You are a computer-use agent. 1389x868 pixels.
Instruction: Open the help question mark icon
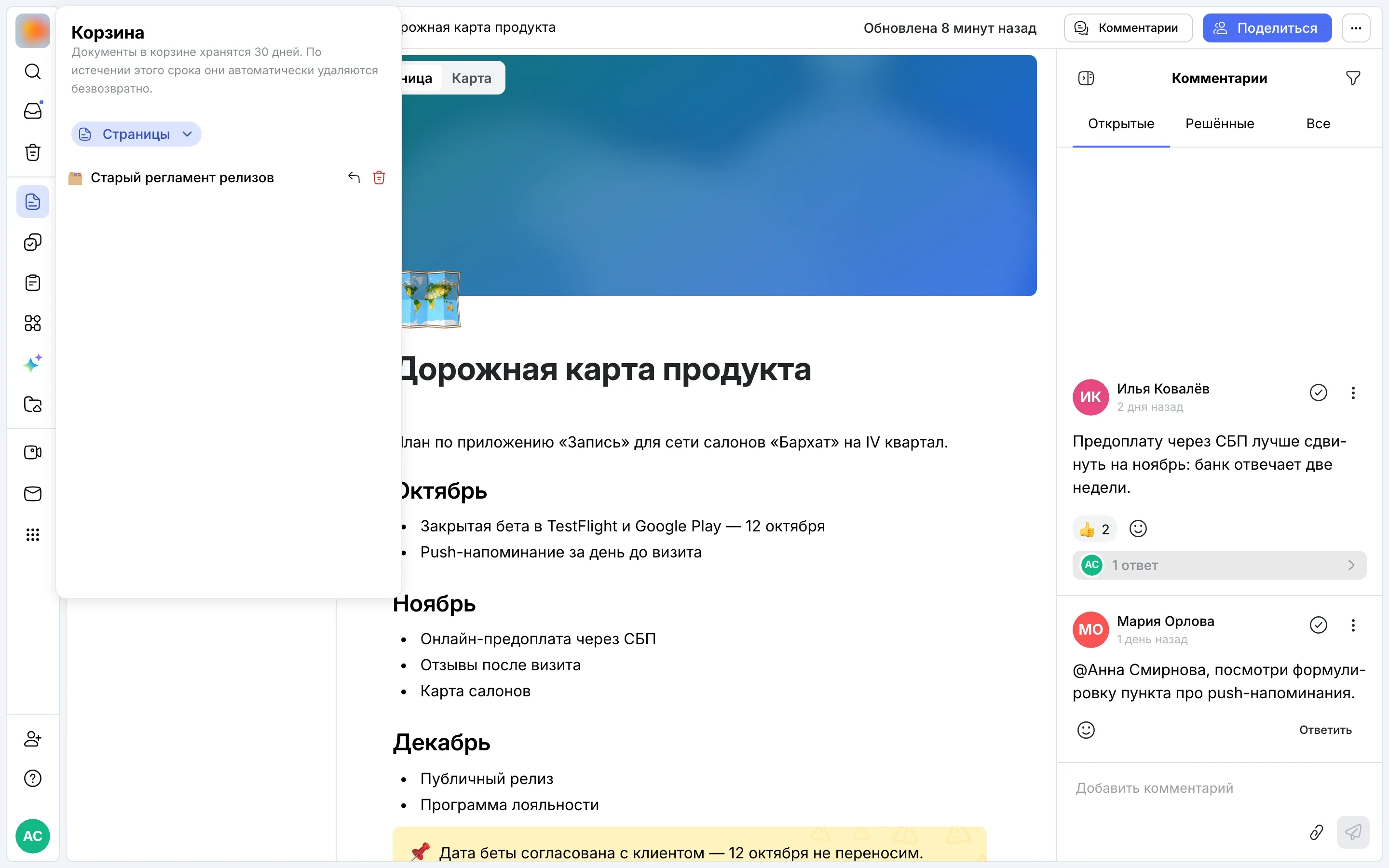pos(33,778)
